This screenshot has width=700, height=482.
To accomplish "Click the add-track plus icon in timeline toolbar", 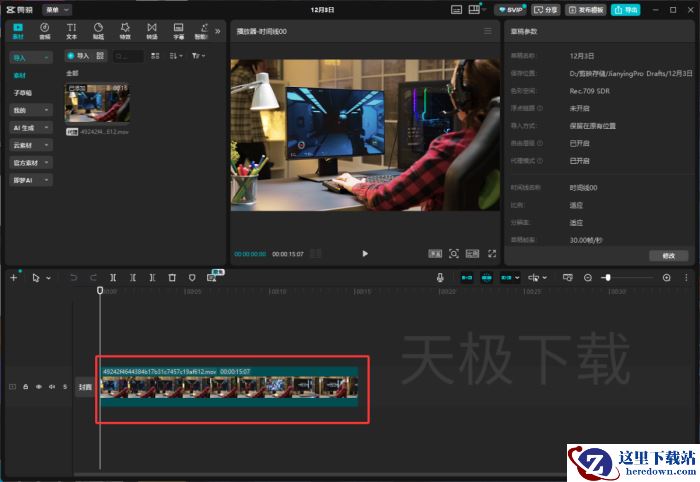I will click(13, 278).
